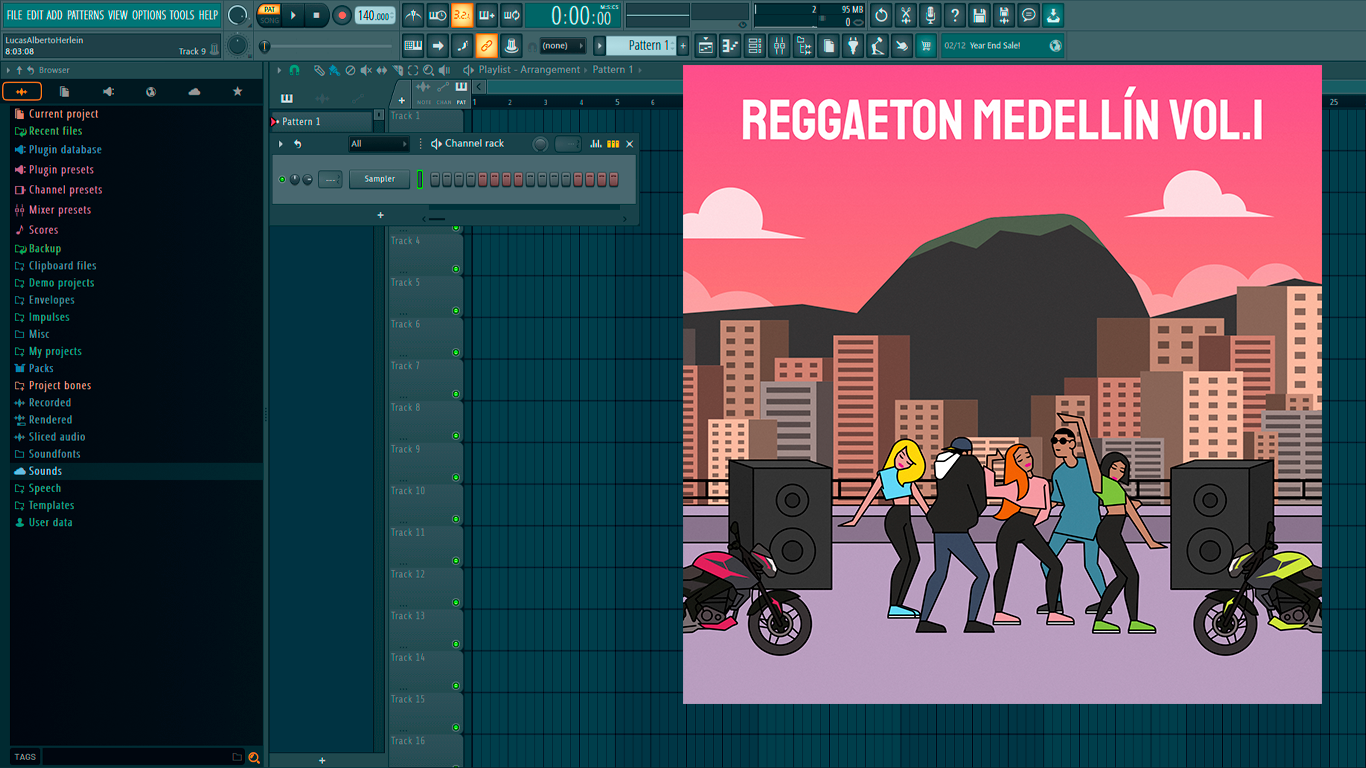Open the Playlist view icon
The height and width of the screenshot is (768, 1366).
tap(706, 45)
